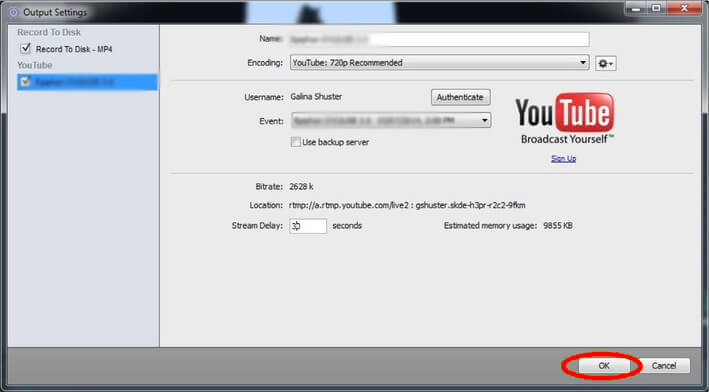The width and height of the screenshot is (709, 392).
Task: Click the YouTube Broadcast Yourself logo
Action: 564,118
